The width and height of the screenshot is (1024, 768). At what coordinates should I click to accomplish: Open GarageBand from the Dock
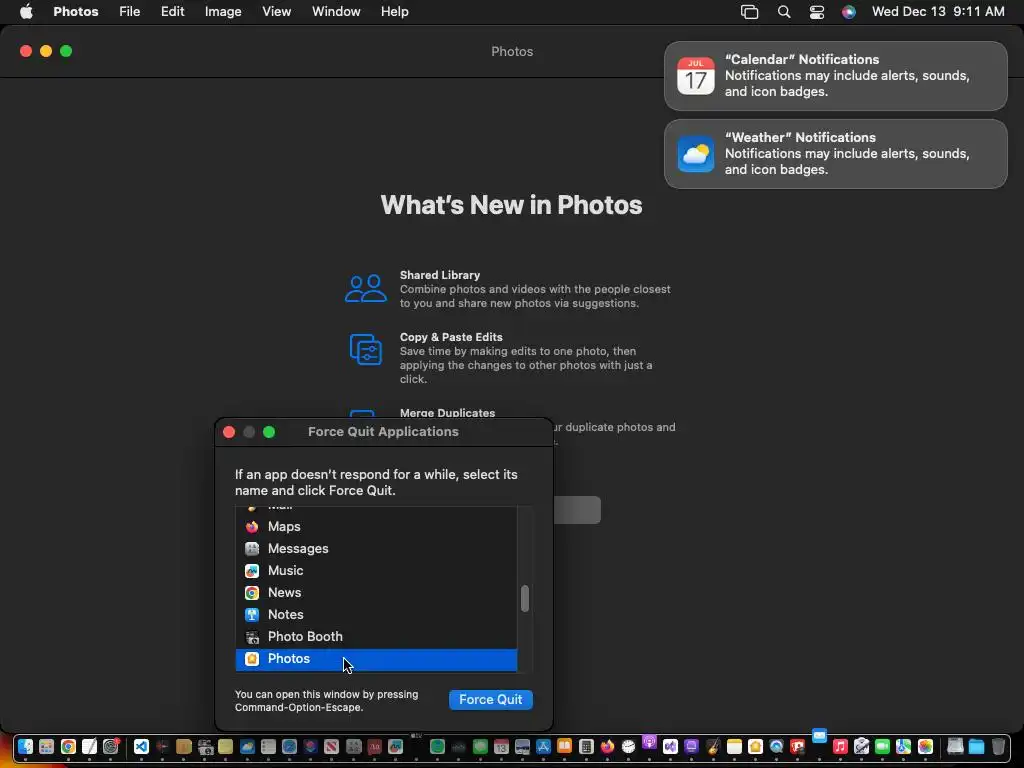coord(713,746)
